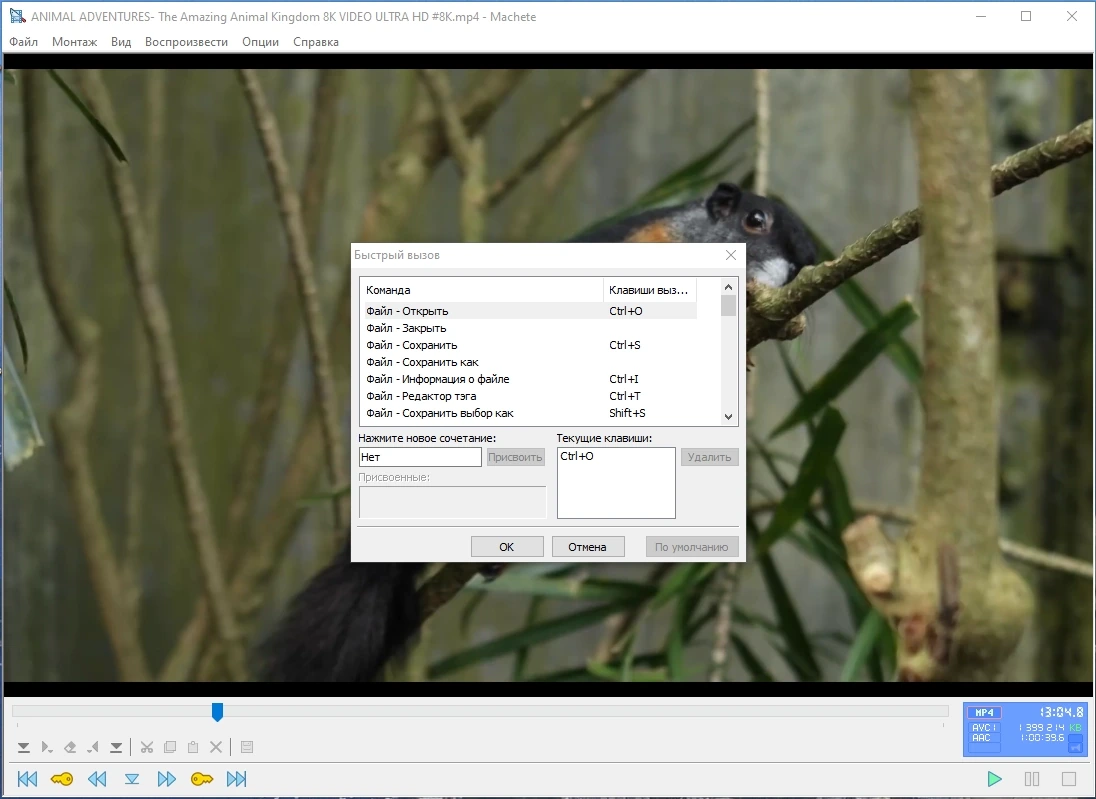Click the Нажмите новое сочетание input field
Image resolution: width=1096 pixels, height=799 pixels.
420,457
